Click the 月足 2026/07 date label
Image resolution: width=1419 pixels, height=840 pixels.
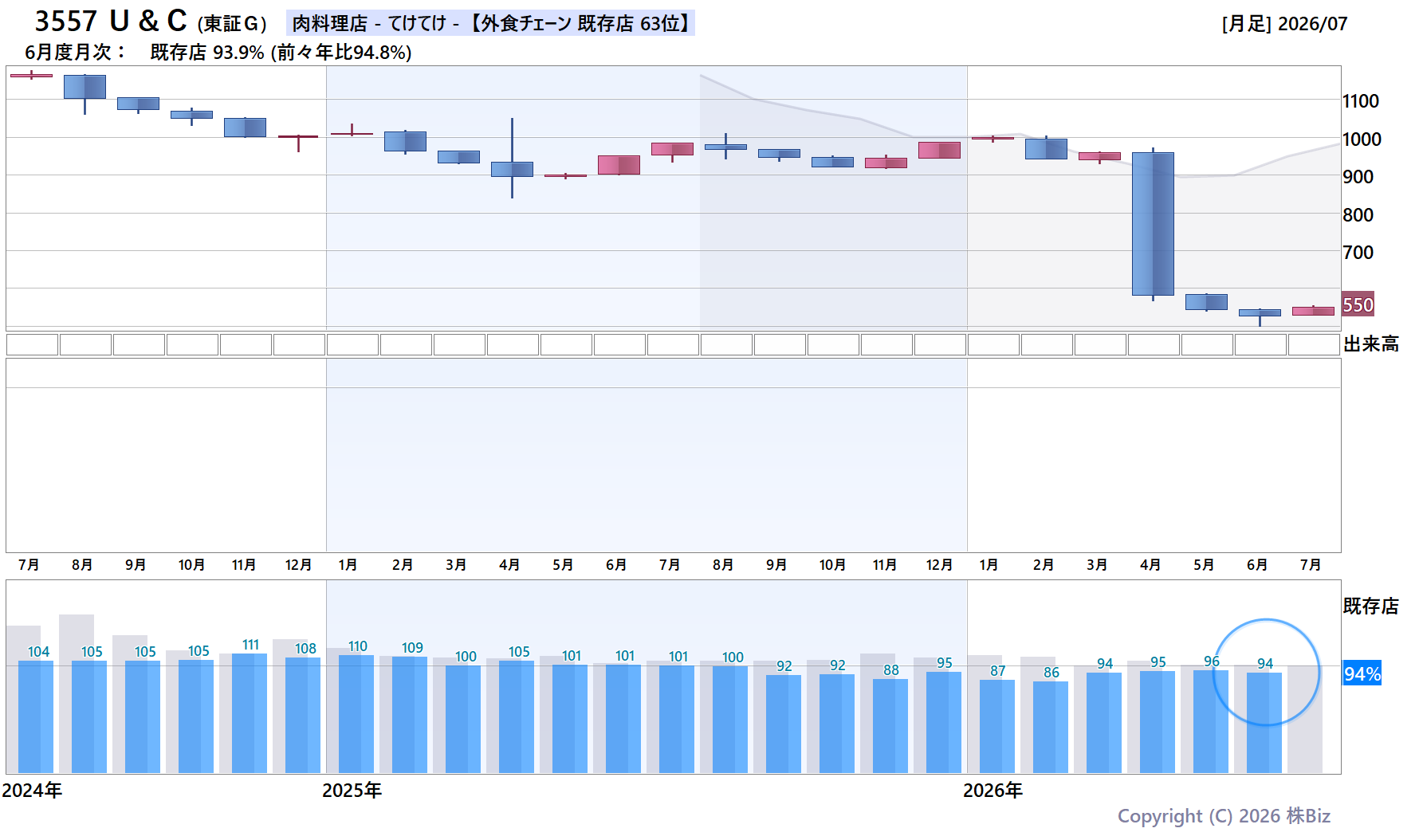[x=1284, y=24]
